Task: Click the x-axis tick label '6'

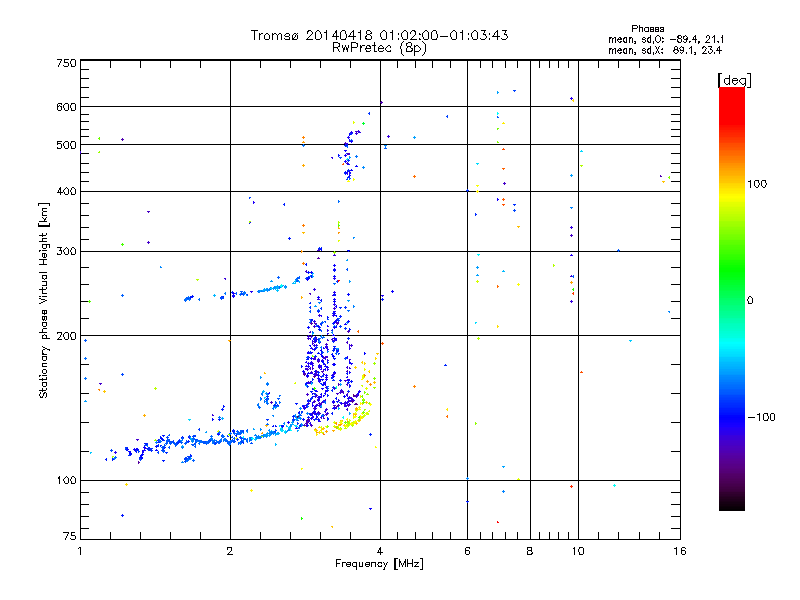Action: (467, 551)
